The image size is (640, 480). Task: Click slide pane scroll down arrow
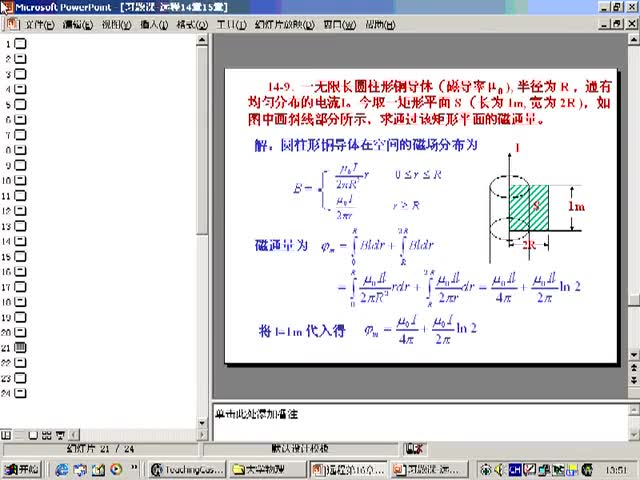click(634, 355)
